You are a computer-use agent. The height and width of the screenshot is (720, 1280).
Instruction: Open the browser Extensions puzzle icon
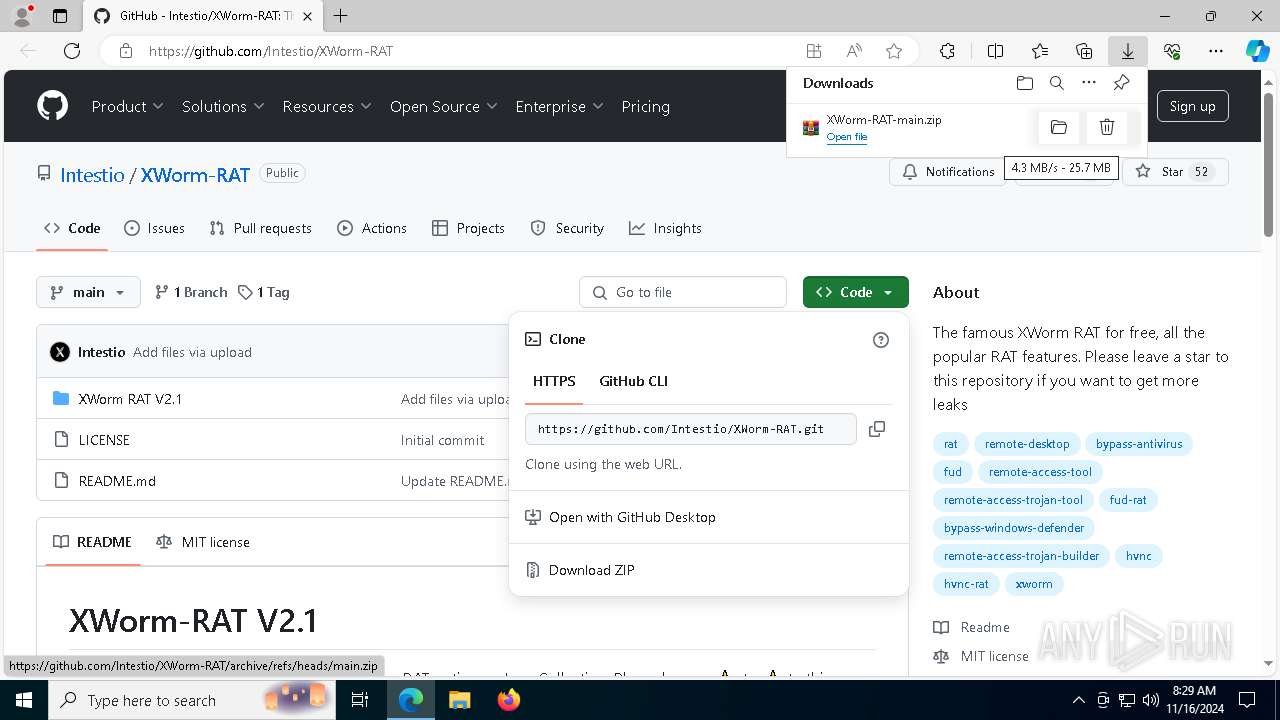947,51
